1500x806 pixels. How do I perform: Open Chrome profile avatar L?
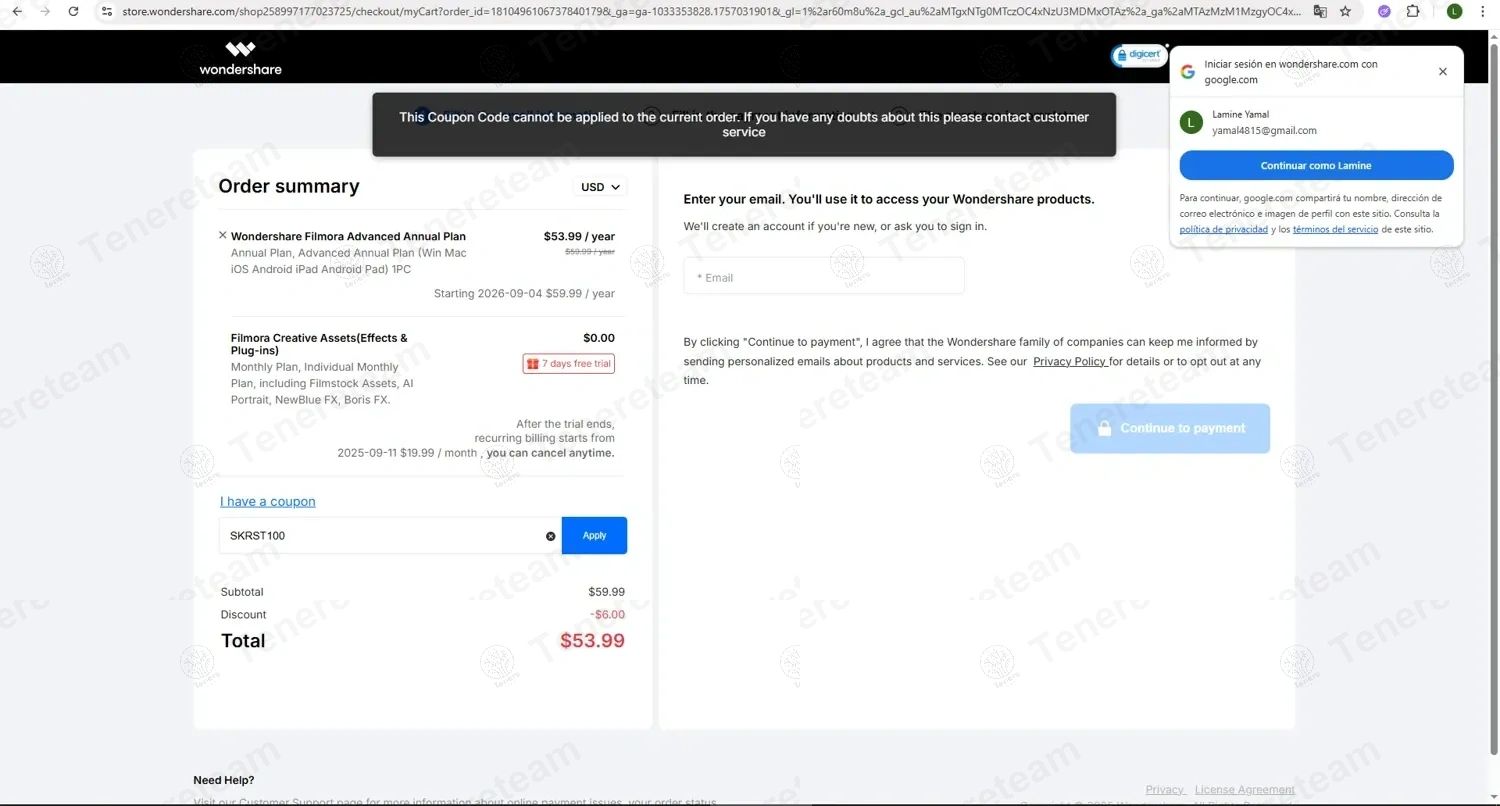point(1454,11)
